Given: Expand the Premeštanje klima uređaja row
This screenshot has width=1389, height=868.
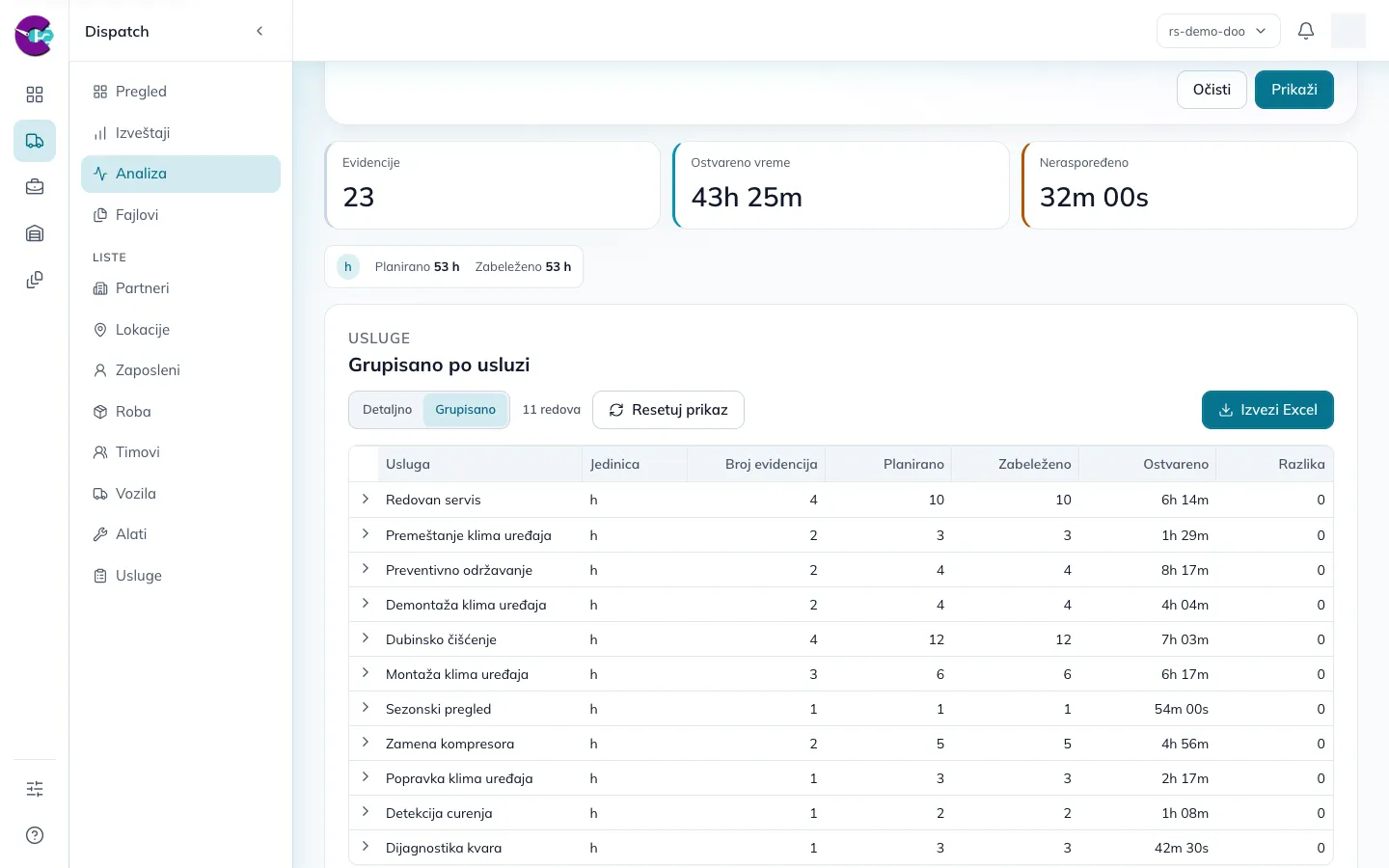Looking at the screenshot, I should pyautogui.click(x=366, y=534).
